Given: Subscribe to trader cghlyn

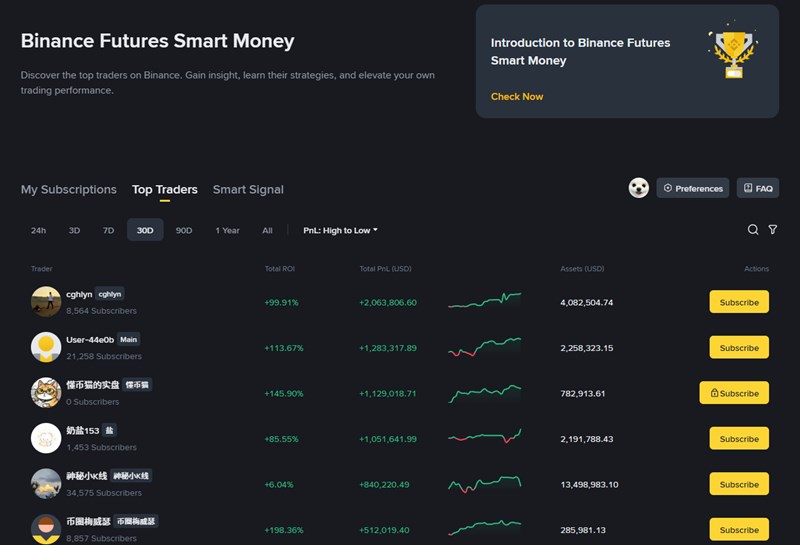Looking at the screenshot, I should [x=739, y=302].
